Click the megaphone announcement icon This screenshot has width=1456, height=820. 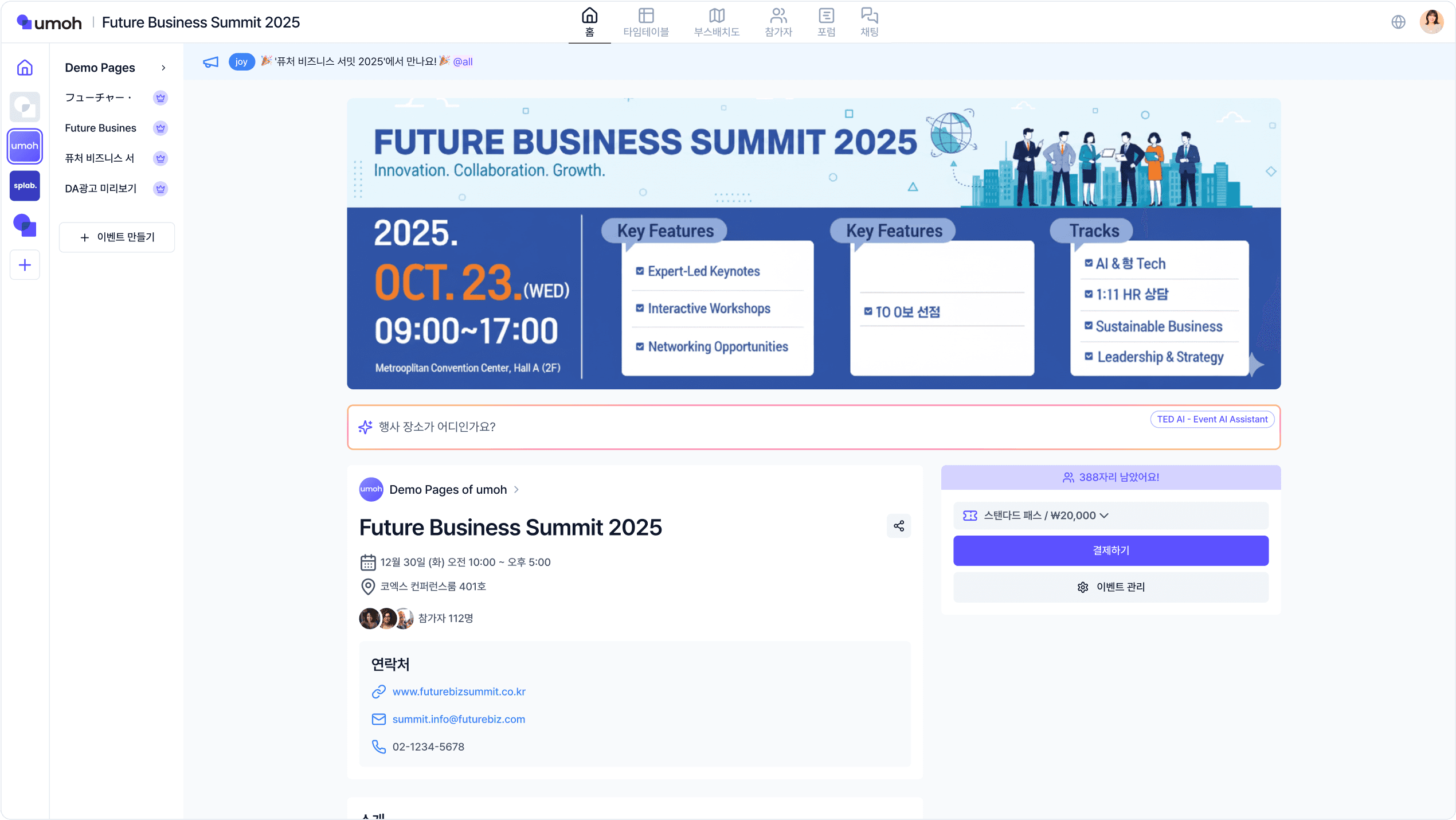click(x=210, y=62)
